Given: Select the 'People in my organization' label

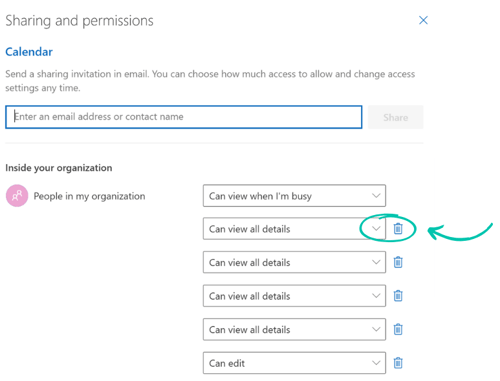Looking at the screenshot, I should tap(89, 196).
